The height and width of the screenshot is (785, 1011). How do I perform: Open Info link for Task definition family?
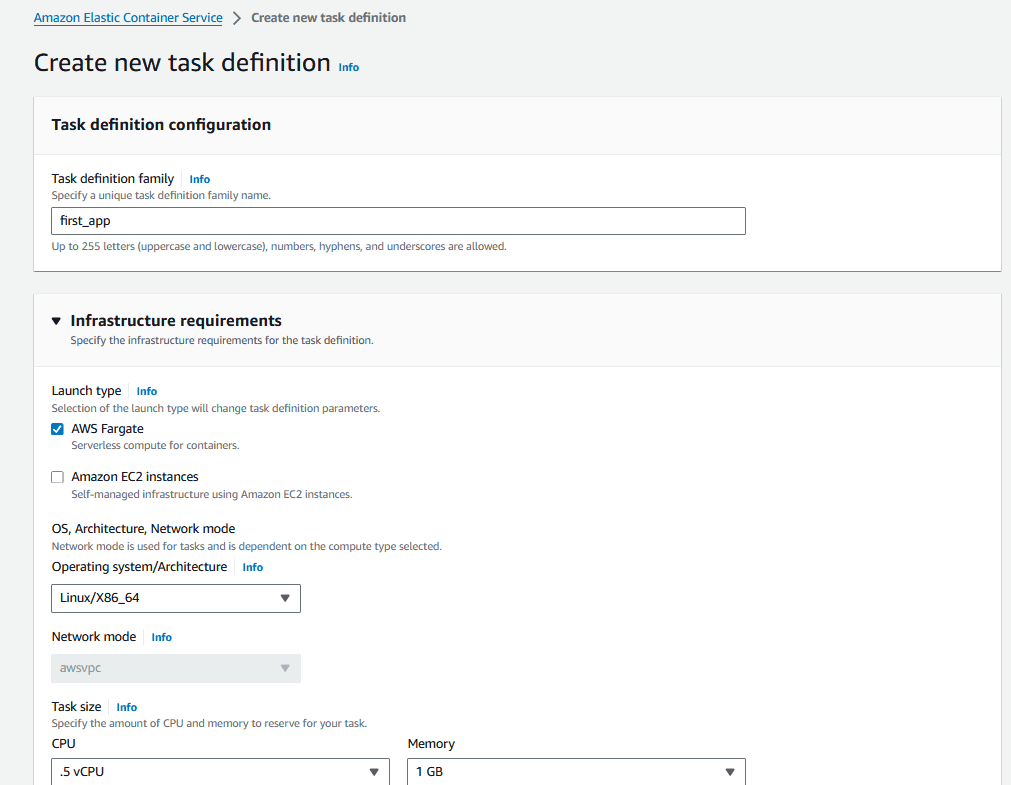click(200, 179)
